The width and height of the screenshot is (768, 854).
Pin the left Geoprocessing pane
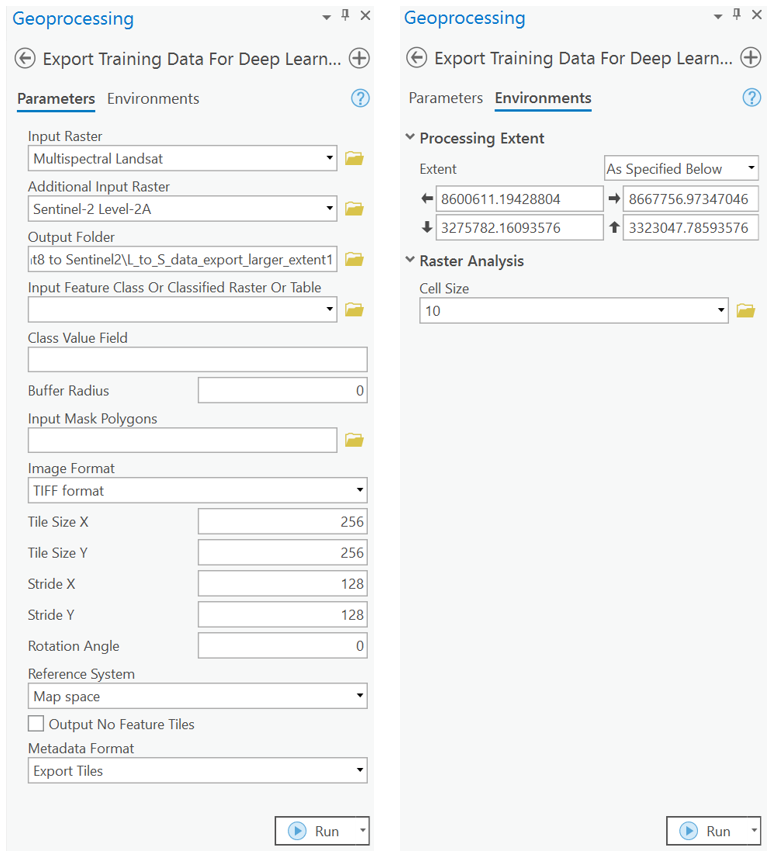point(345,15)
